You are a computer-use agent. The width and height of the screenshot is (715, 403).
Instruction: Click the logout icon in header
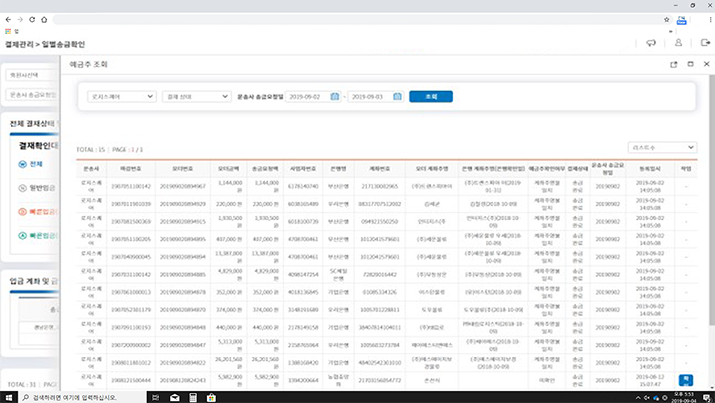(705, 42)
